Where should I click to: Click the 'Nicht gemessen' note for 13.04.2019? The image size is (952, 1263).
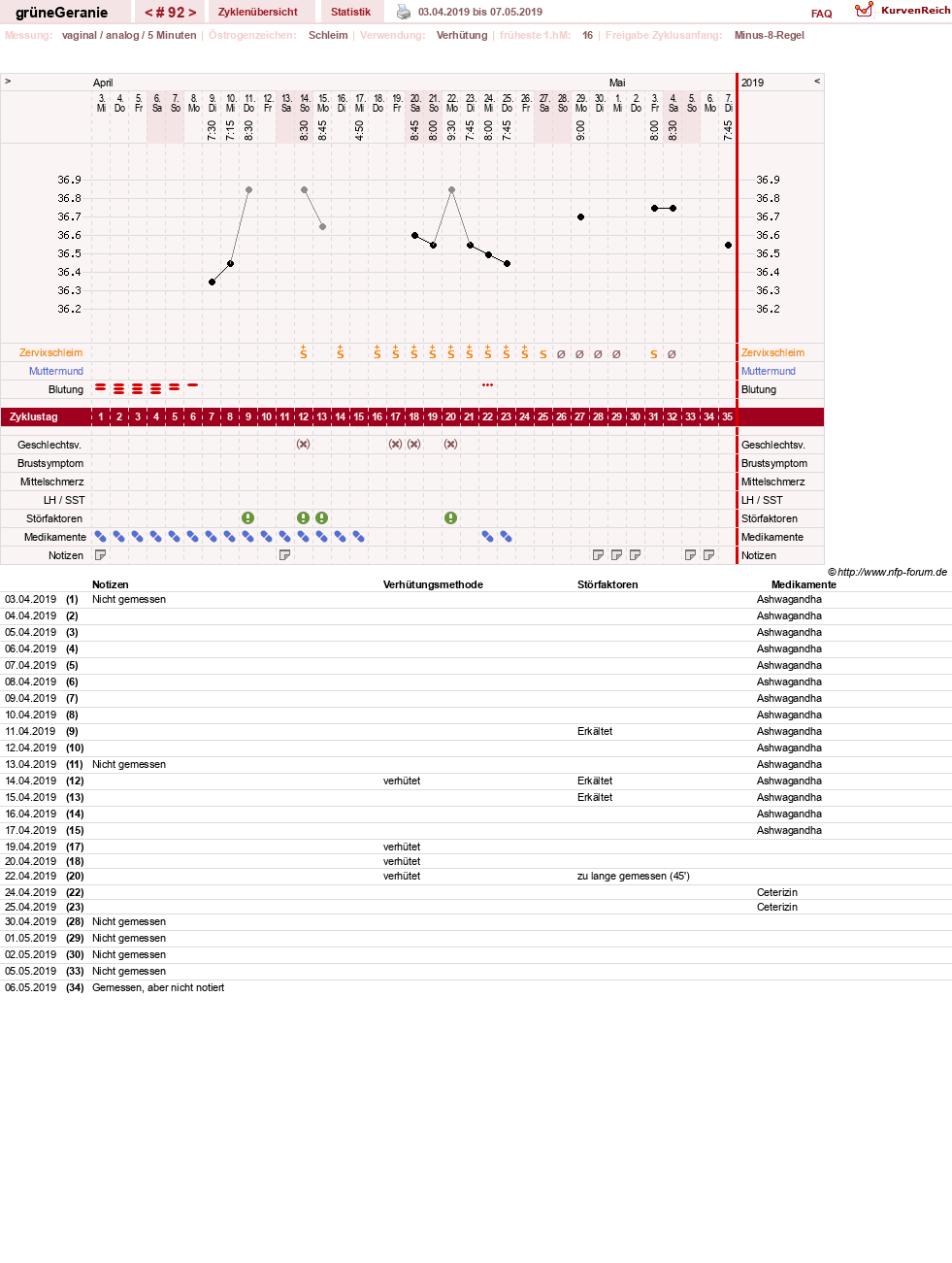click(x=129, y=764)
